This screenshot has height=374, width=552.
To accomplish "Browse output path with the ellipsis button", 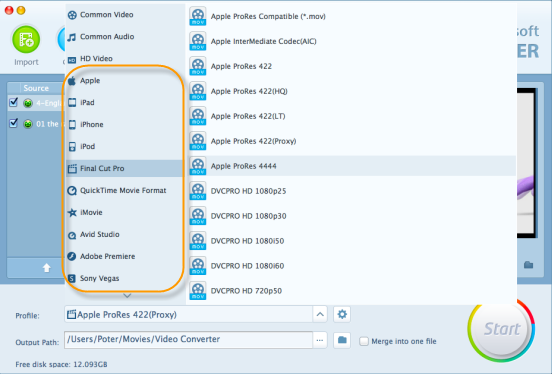I will 320,340.
